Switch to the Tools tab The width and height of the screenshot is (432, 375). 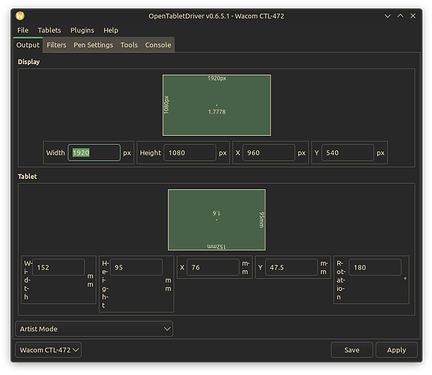[x=129, y=45]
